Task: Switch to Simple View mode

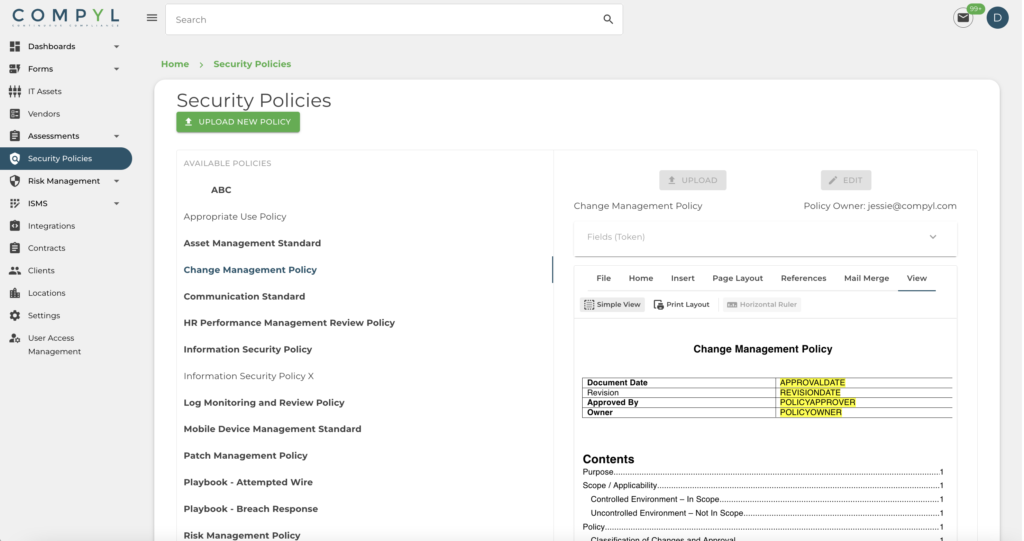Action: 612,304
